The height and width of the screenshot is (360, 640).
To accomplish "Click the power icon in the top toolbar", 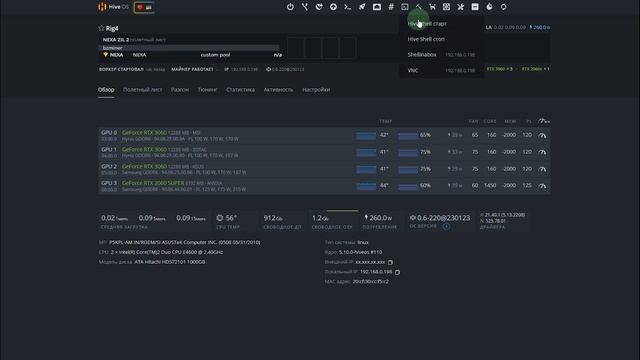I will coord(290,7).
